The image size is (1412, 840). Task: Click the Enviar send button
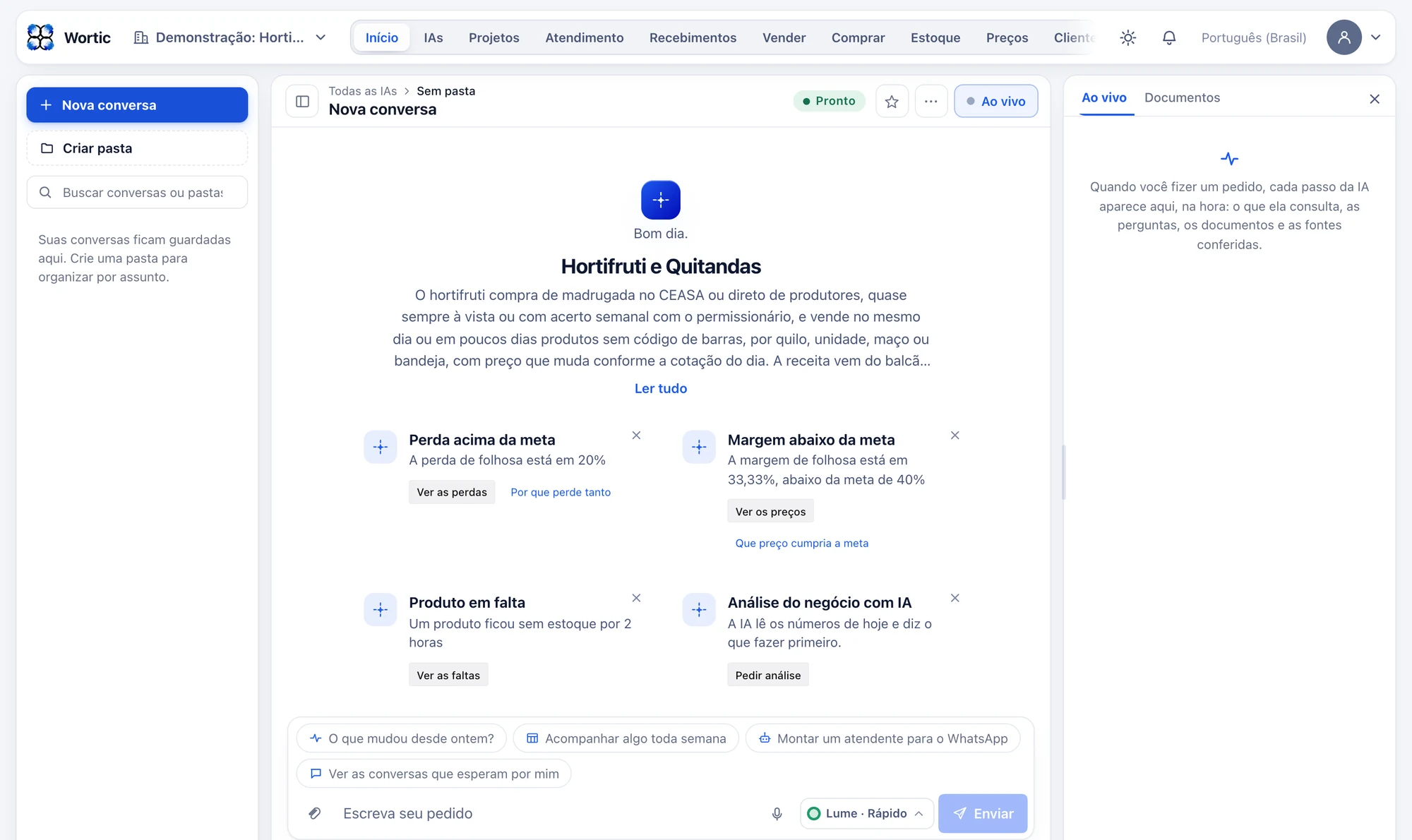tap(982, 813)
